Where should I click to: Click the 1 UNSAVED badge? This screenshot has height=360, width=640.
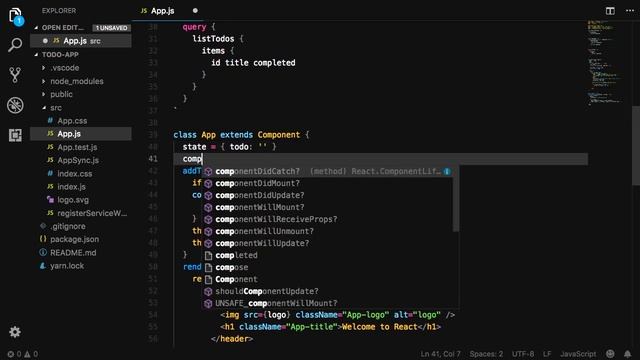pyautogui.click(x=111, y=28)
